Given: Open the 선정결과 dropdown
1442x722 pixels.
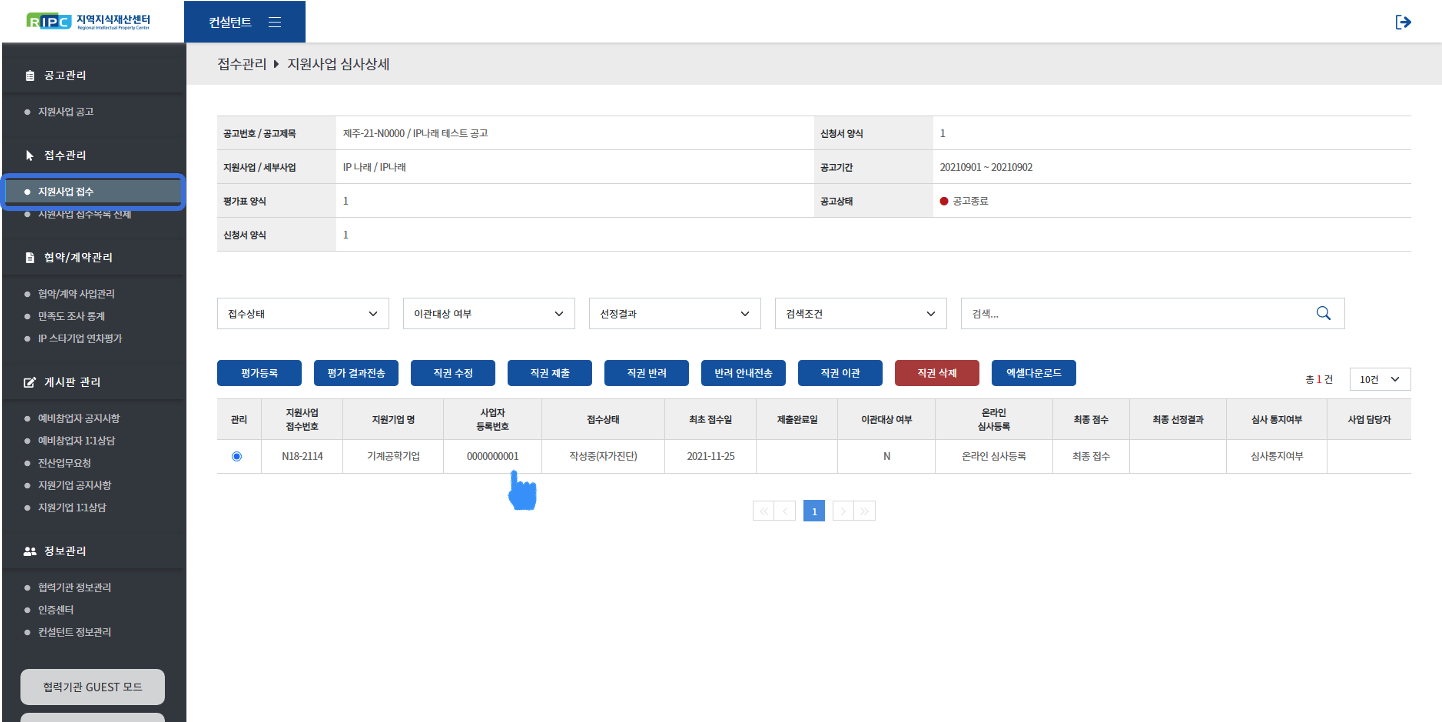Looking at the screenshot, I should coord(675,313).
